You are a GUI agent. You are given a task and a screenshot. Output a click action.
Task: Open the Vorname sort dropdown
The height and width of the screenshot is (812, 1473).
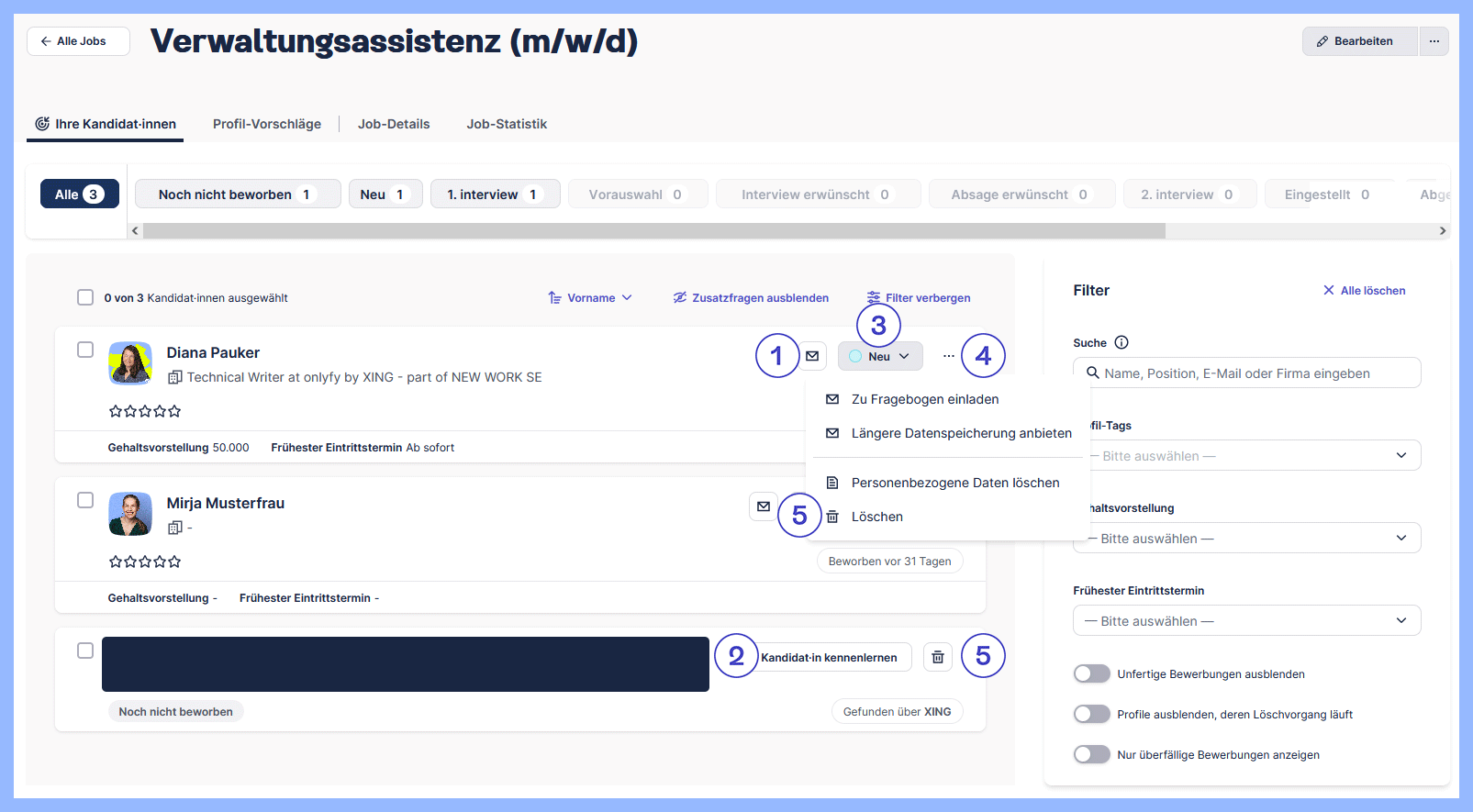pos(590,298)
